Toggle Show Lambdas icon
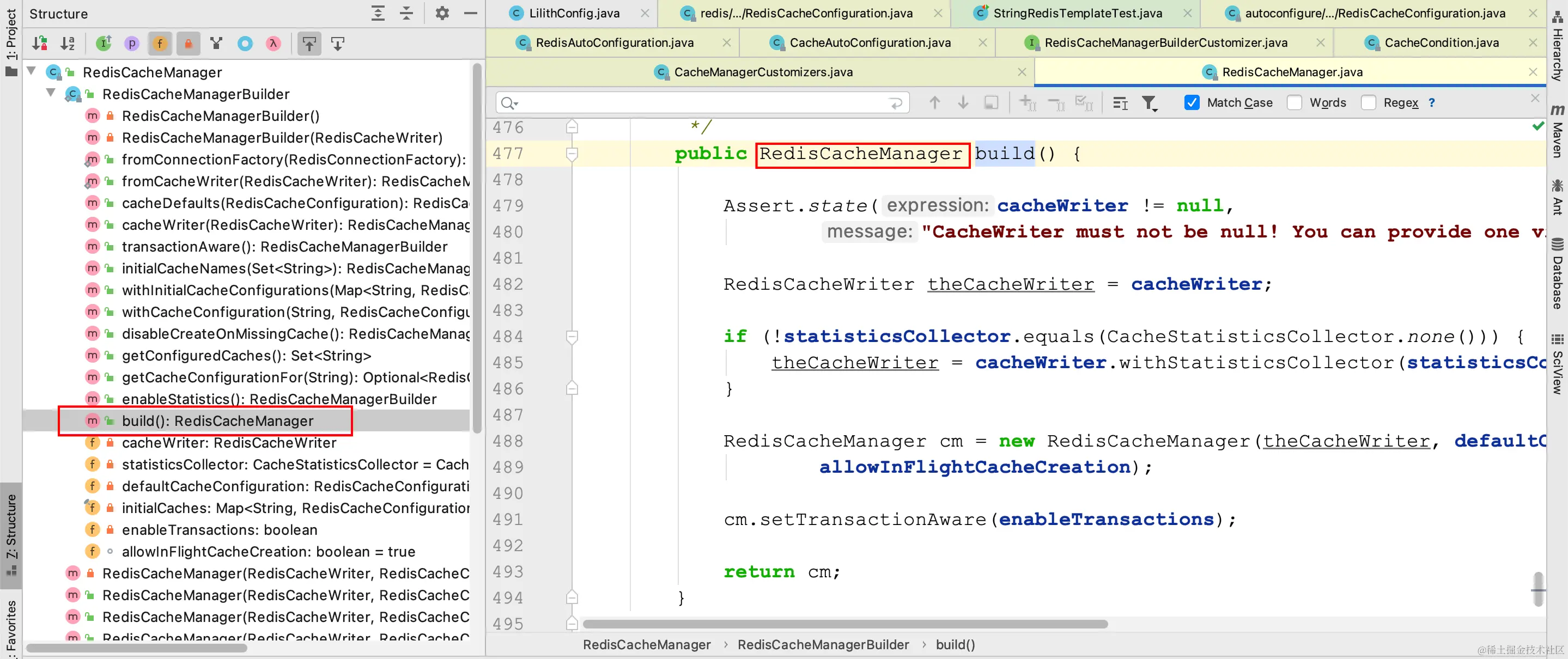The width and height of the screenshot is (1568, 659). [x=274, y=43]
